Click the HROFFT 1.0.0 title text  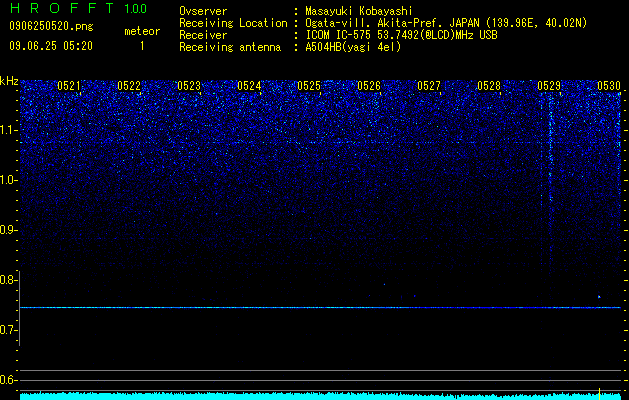point(78,8)
